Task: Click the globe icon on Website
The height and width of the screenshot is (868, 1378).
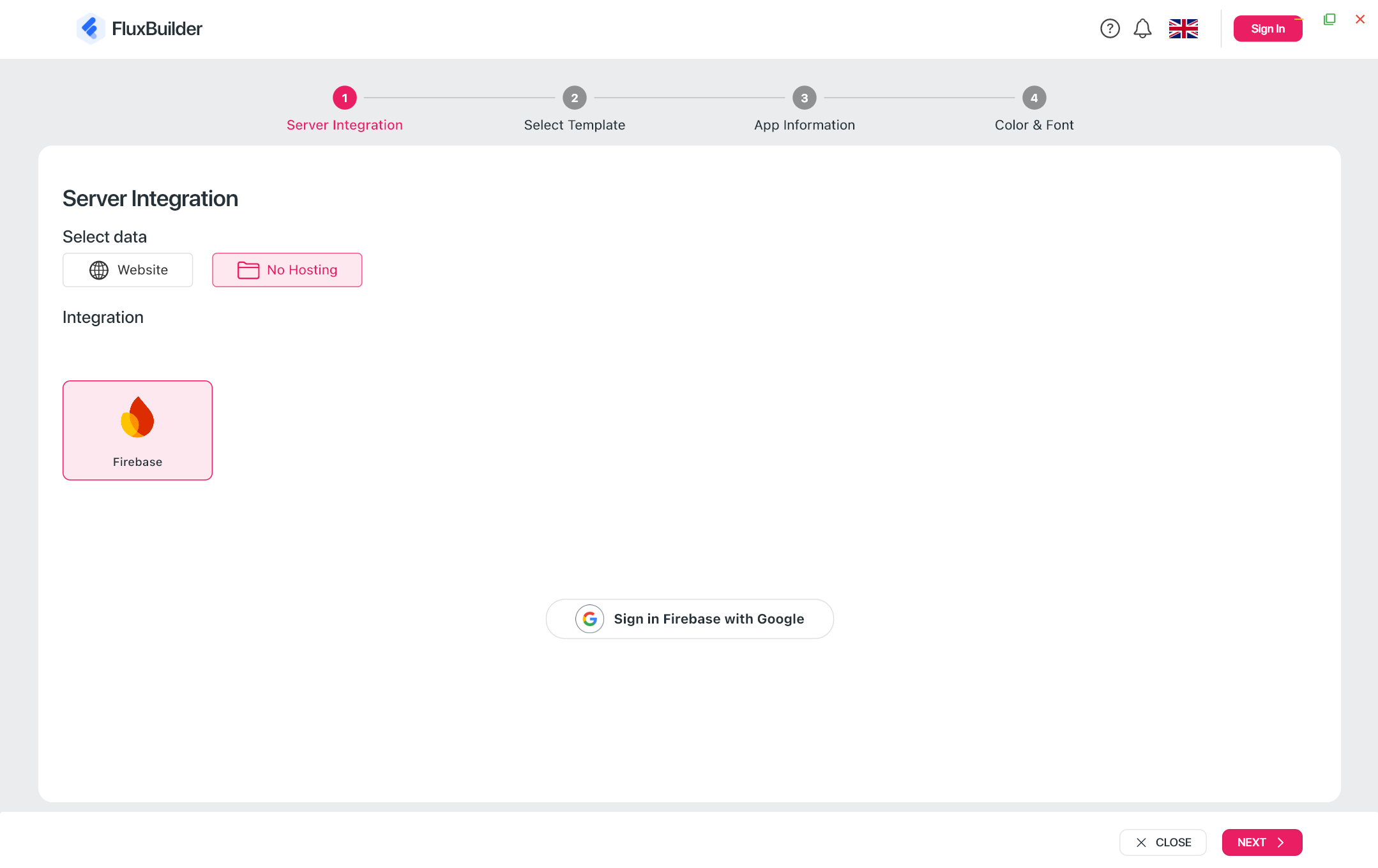Action: 99,270
